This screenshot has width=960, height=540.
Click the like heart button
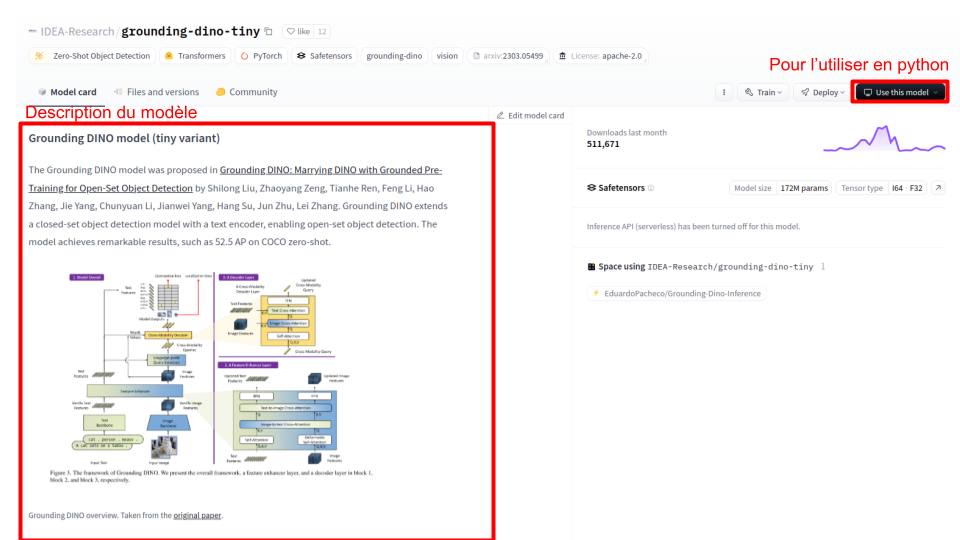pyautogui.click(x=297, y=32)
